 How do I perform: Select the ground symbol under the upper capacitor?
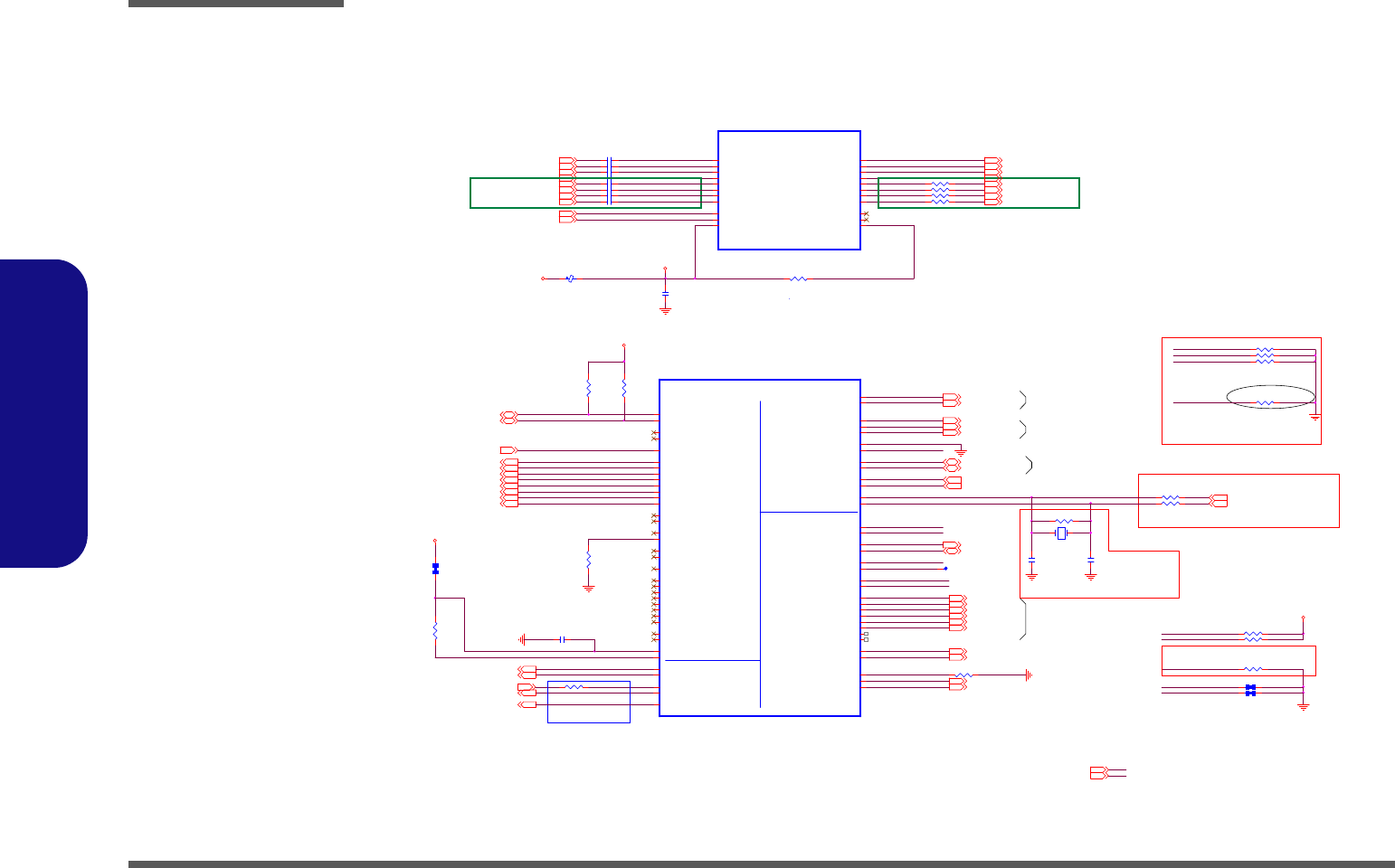[x=665, y=310]
